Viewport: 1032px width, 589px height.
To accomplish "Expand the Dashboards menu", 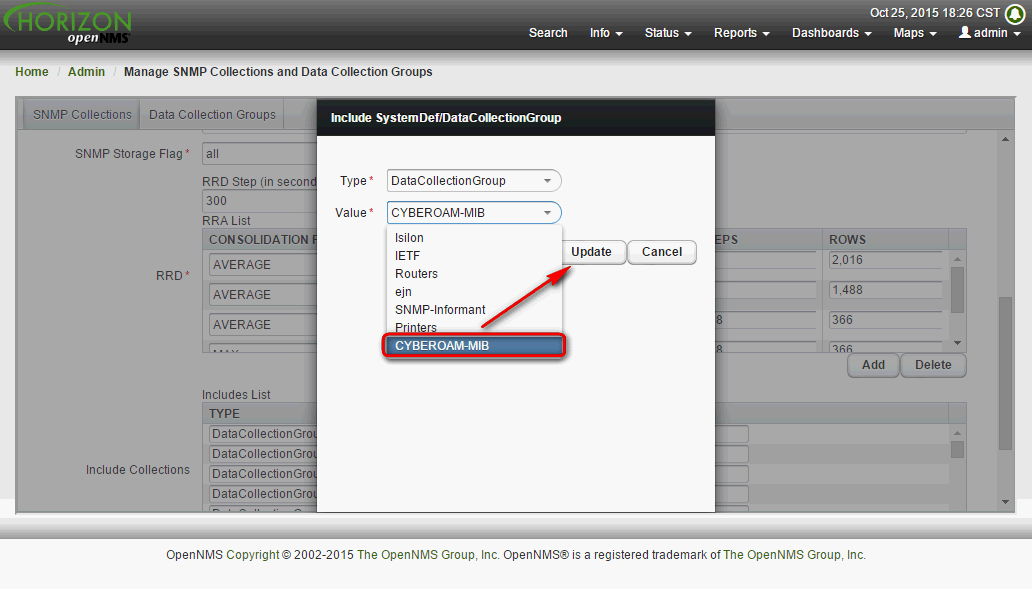I will 831,33.
